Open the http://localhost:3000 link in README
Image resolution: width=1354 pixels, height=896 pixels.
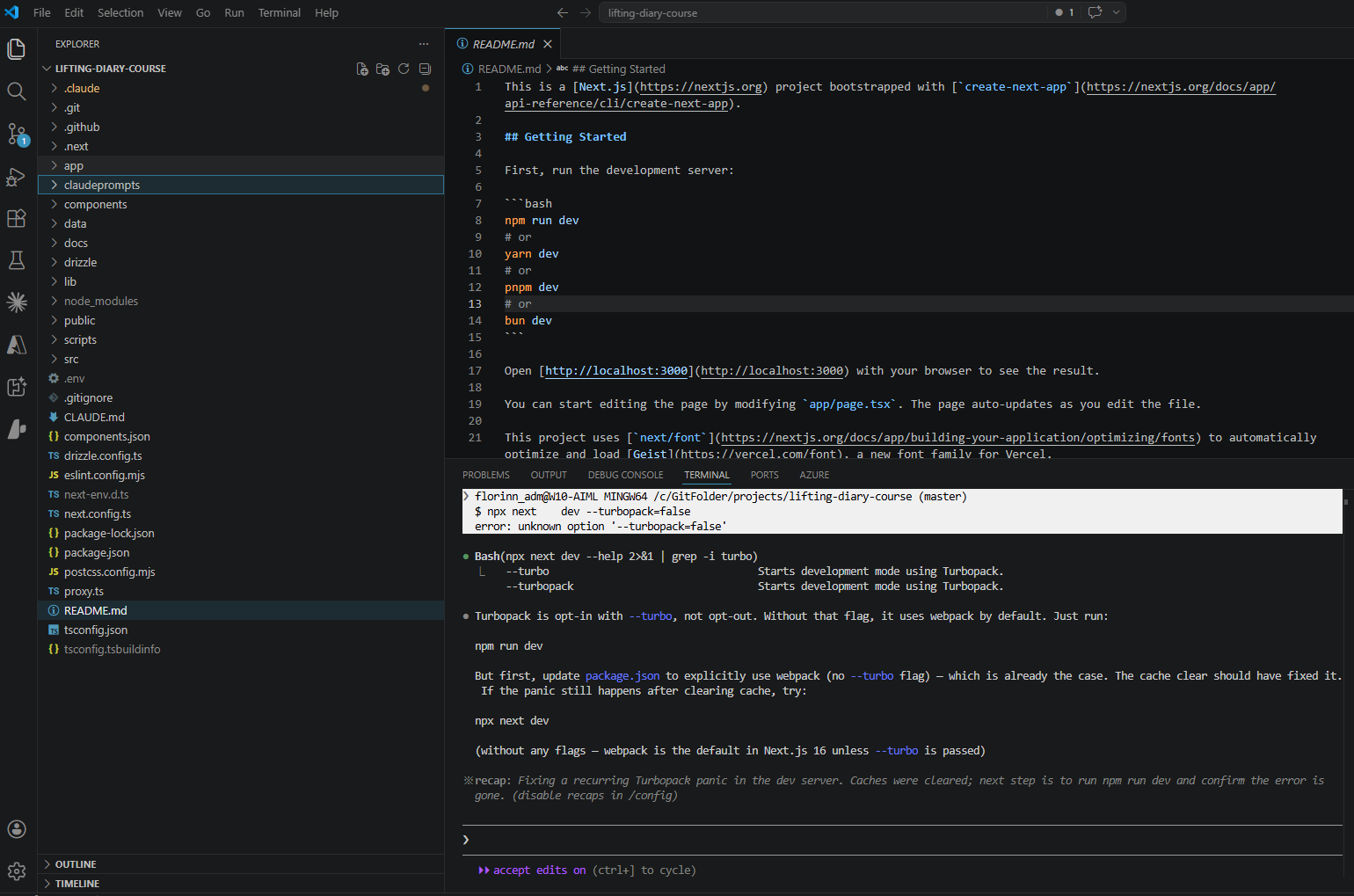pyautogui.click(x=615, y=370)
